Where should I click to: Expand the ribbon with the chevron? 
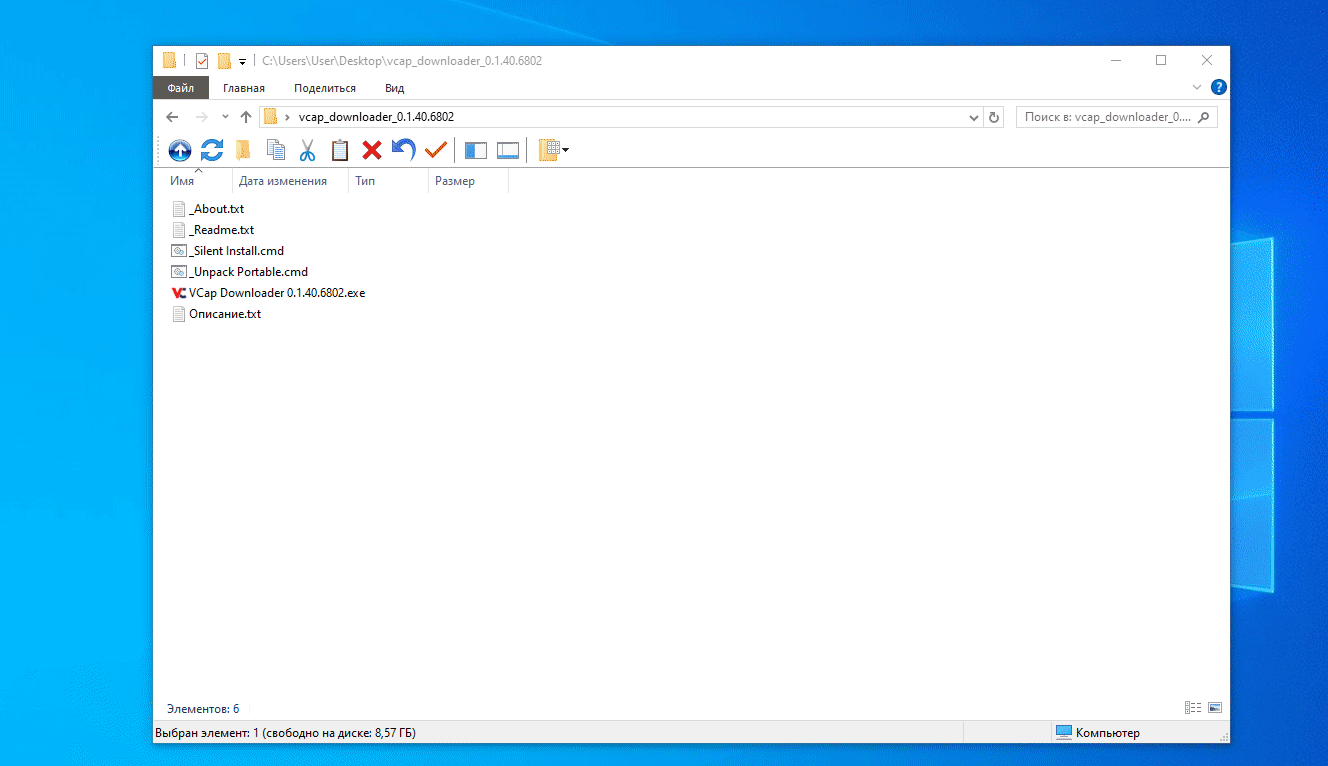point(1197,88)
